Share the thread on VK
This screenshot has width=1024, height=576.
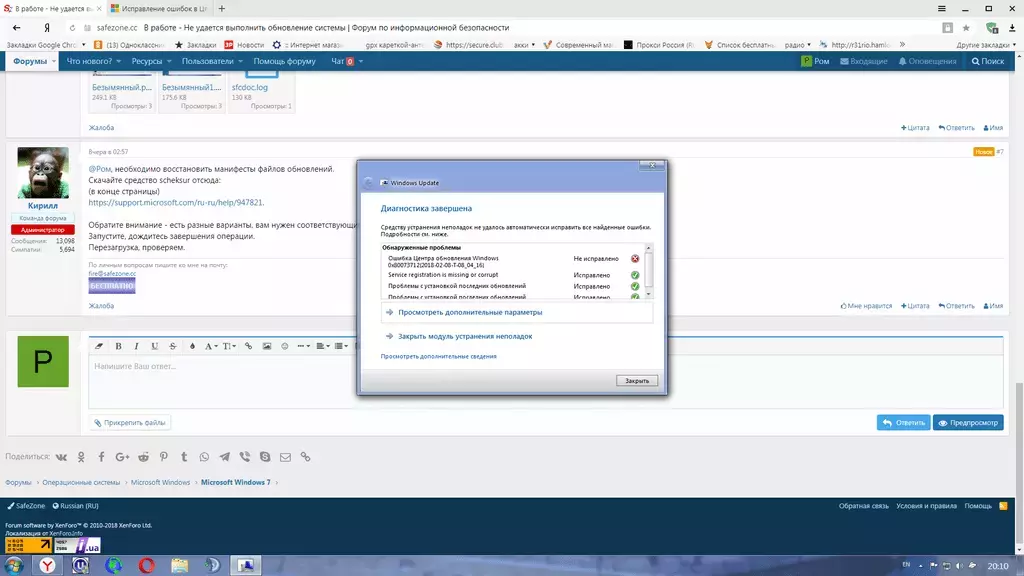[61, 457]
